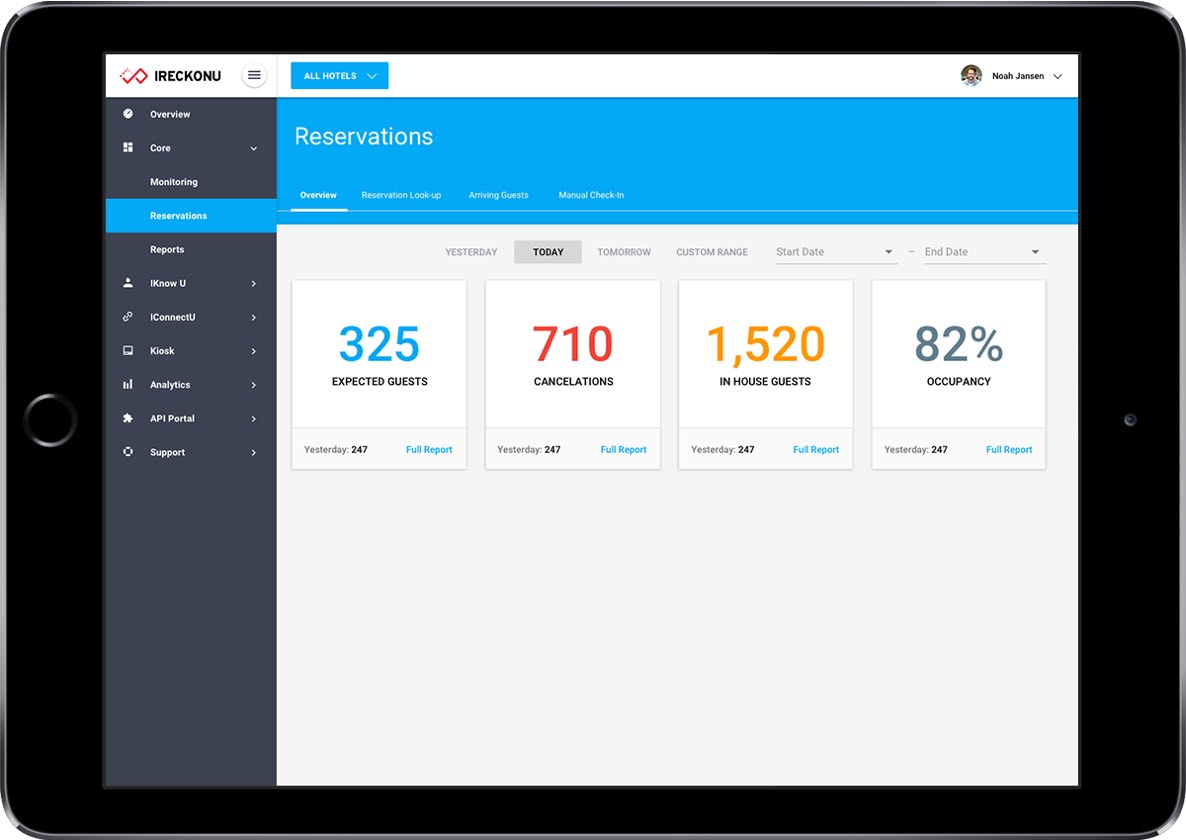This screenshot has width=1186, height=840.
Task: Click the Overview gauge icon in sidebar
Action: coord(128,114)
